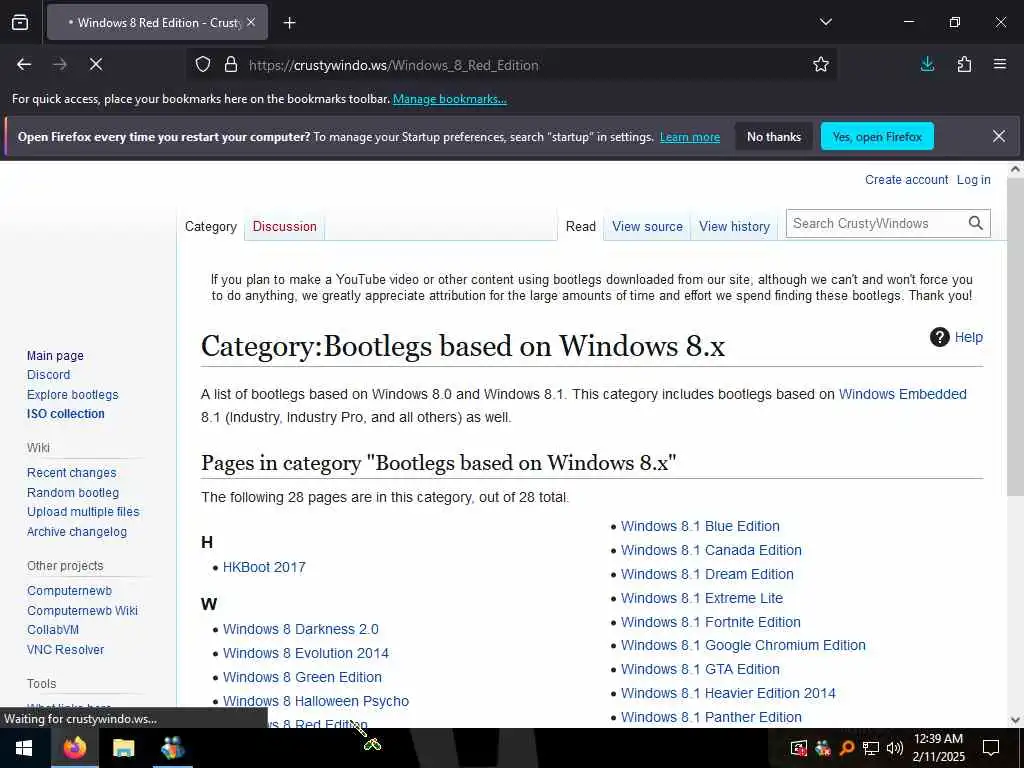Open Windows 8 Green Edition page
Viewport: 1024px width, 768px height.
302,677
